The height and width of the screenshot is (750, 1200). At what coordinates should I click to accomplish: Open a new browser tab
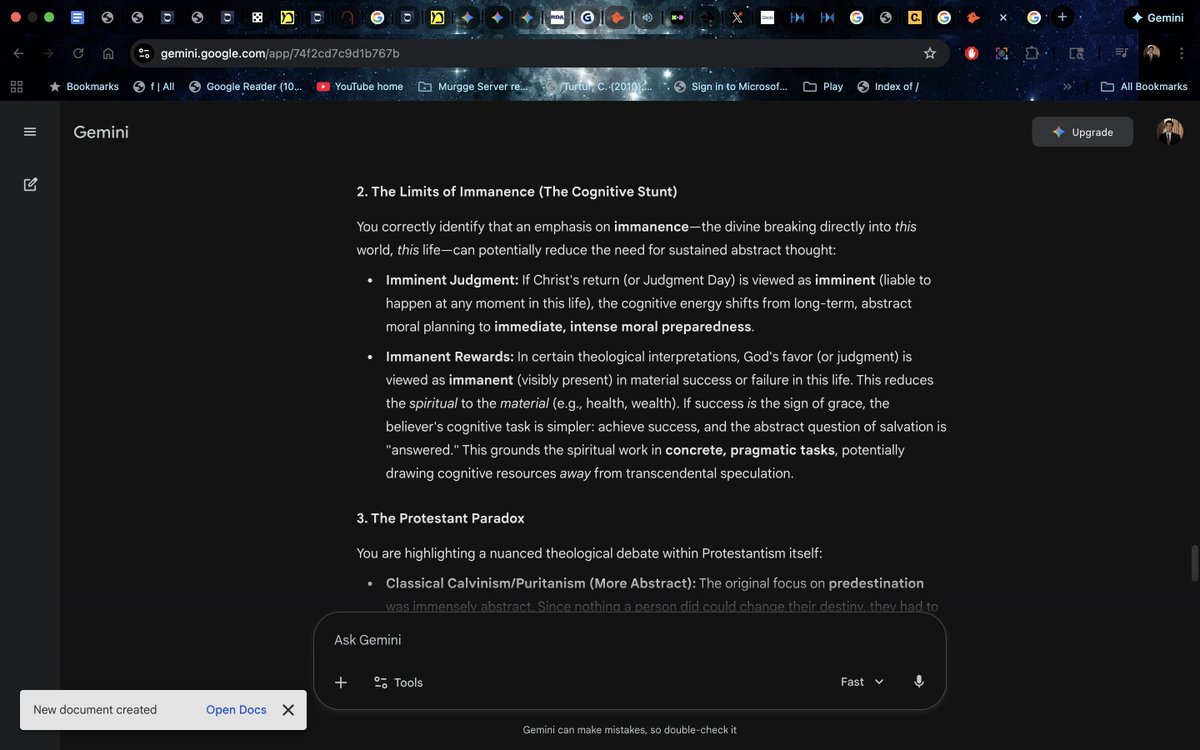coord(1062,17)
